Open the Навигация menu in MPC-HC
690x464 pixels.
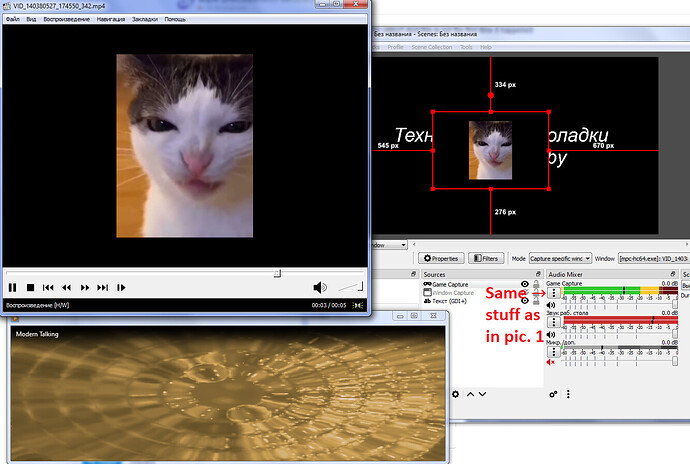pyautogui.click(x=110, y=19)
